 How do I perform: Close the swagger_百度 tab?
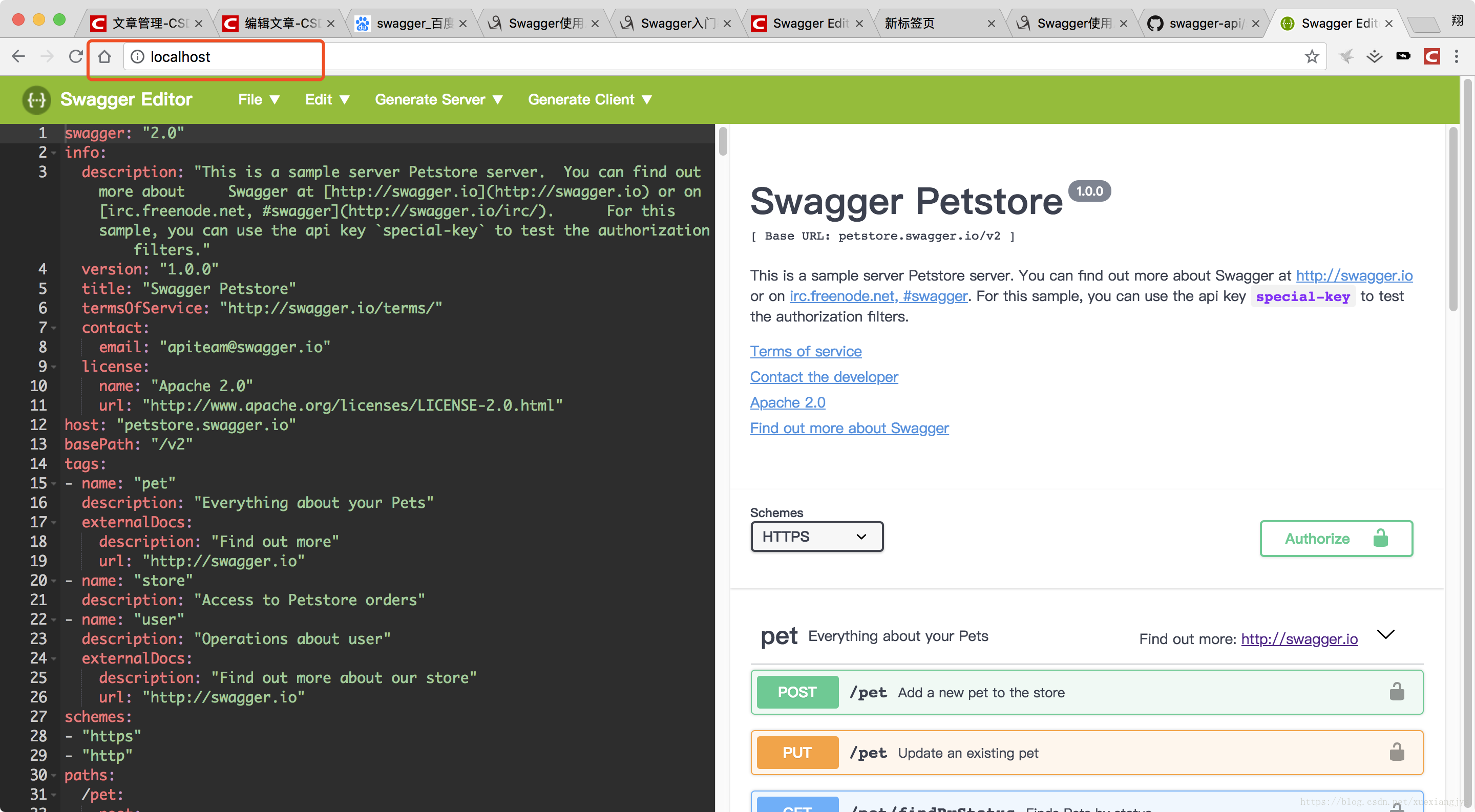pos(462,24)
